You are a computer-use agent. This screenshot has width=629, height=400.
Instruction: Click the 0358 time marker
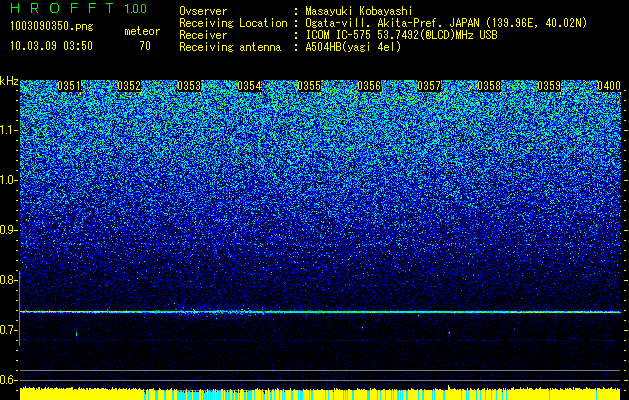click(489, 86)
